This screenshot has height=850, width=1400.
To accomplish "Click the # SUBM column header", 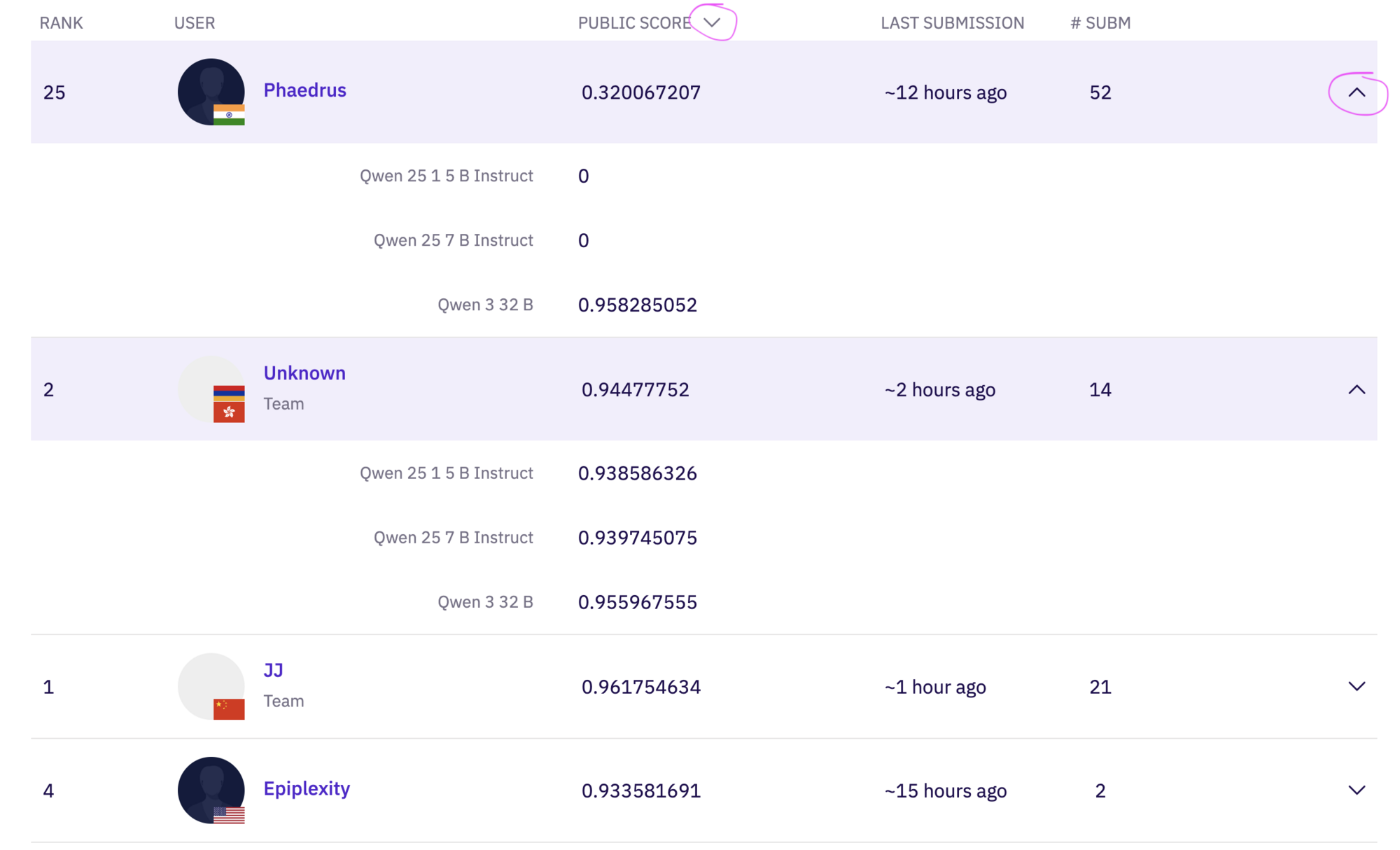I will pyautogui.click(x=1100, y=23).
